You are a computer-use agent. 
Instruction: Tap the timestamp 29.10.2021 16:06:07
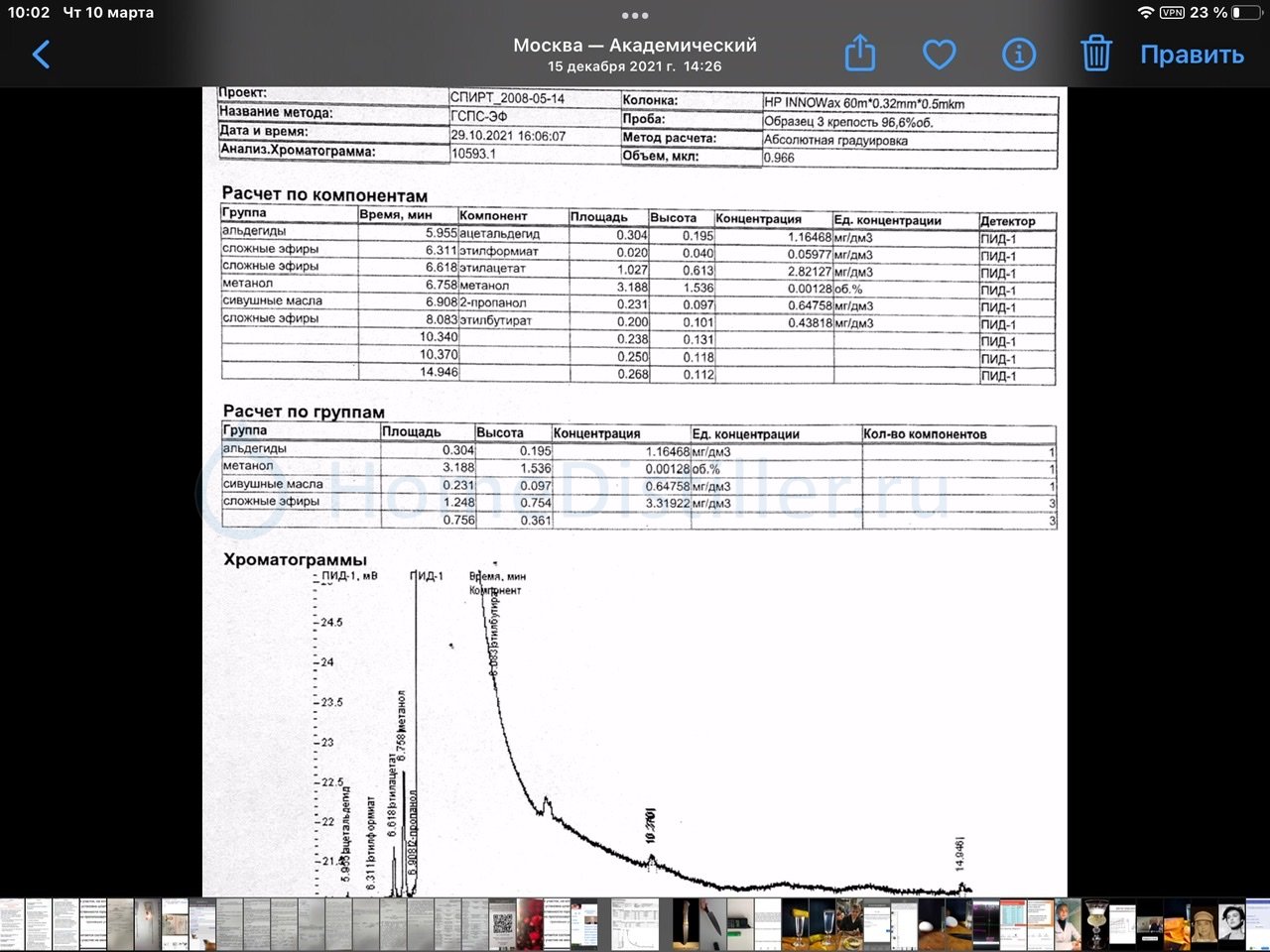(508, 136)
